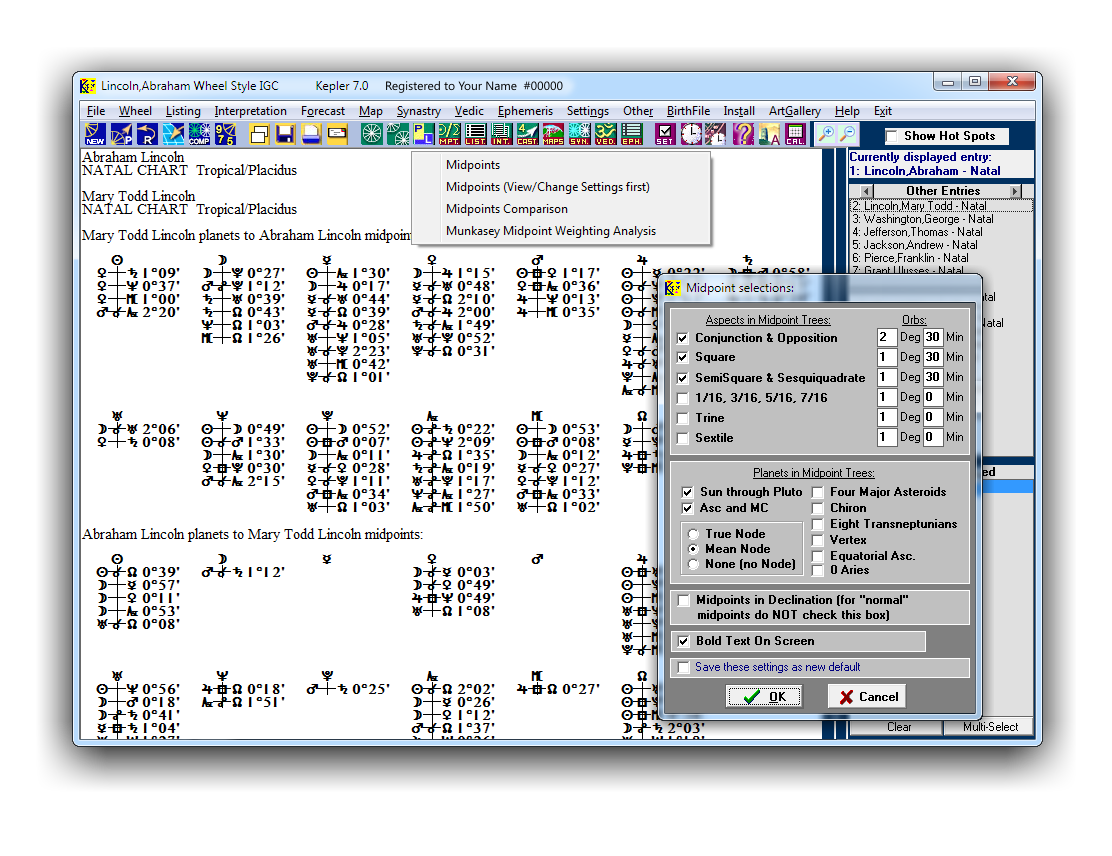Click the Clear button
Image resolution: width=1112 pixels, height=856 pixels.
899,727
